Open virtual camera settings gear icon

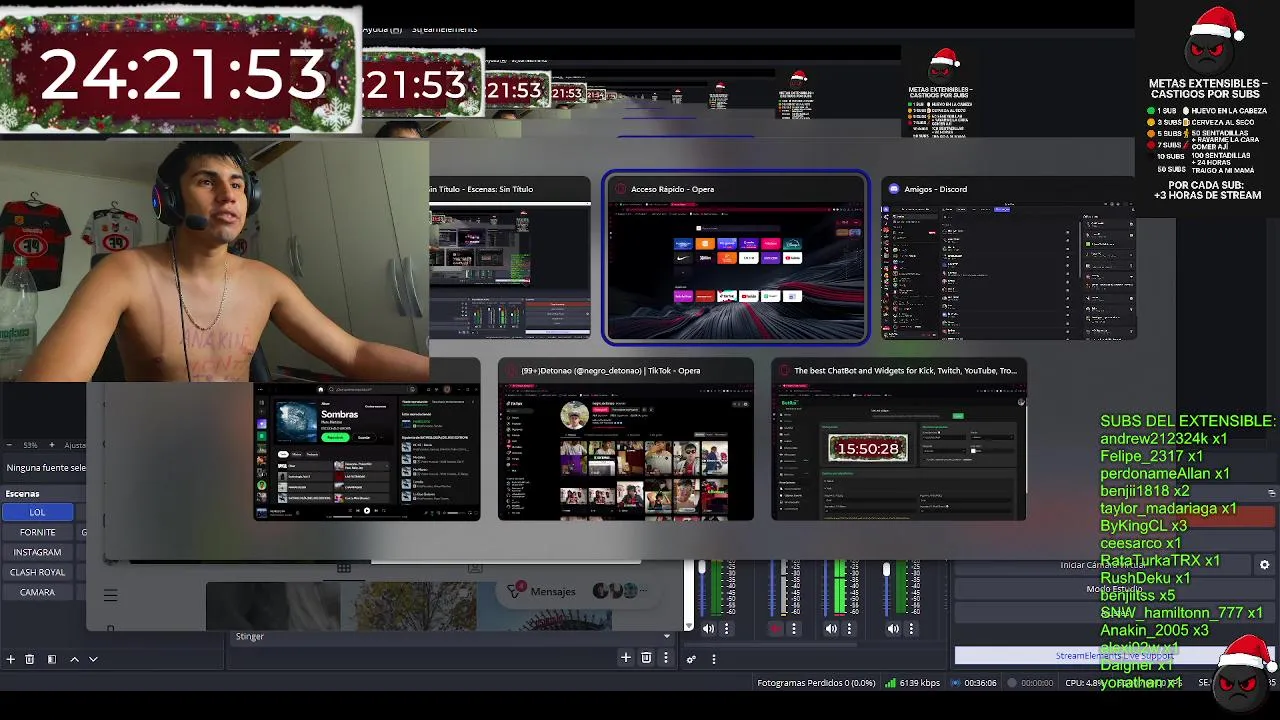[x=1264, y=565]
